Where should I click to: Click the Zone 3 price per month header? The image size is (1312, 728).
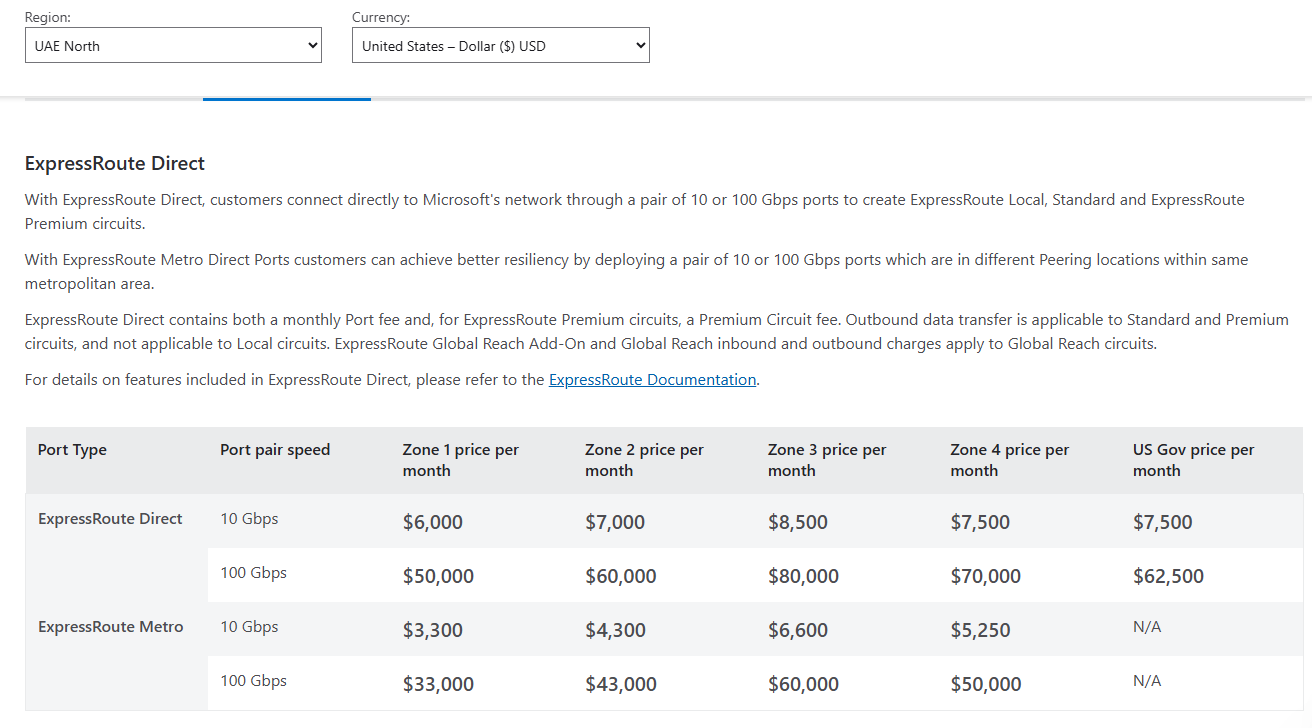827,460
